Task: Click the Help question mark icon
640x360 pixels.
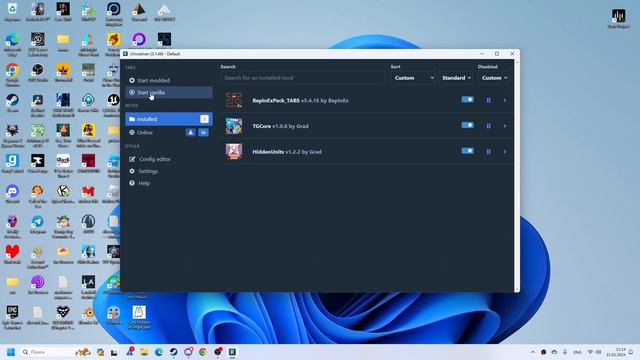Action: pyautogui.click(x=132, y=183)
